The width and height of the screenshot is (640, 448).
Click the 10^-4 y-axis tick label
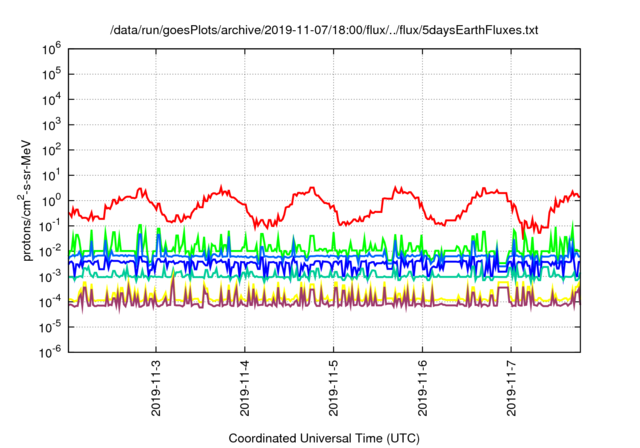[x=51, y=302]
